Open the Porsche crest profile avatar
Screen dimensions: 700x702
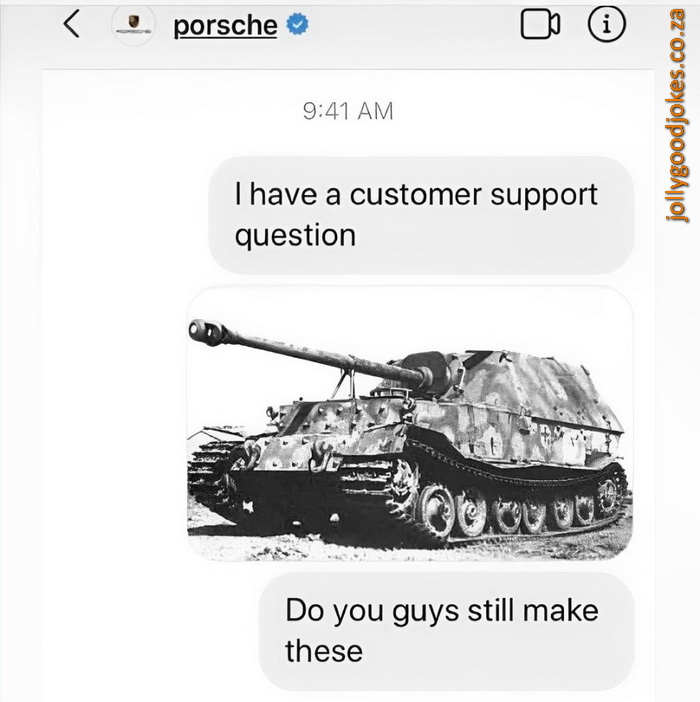coord(133,24)
